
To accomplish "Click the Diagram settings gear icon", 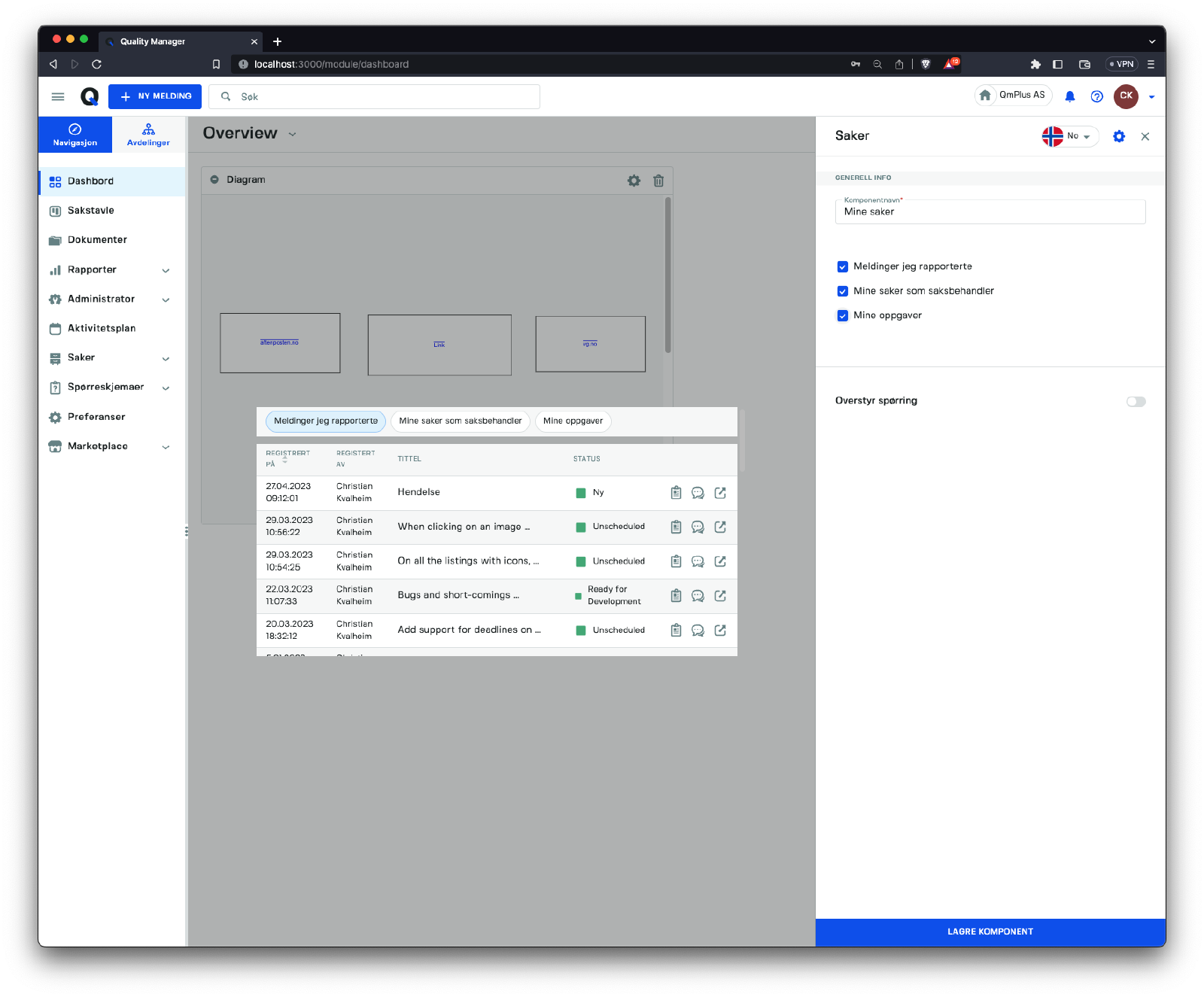I will click(x=634, y=181).
